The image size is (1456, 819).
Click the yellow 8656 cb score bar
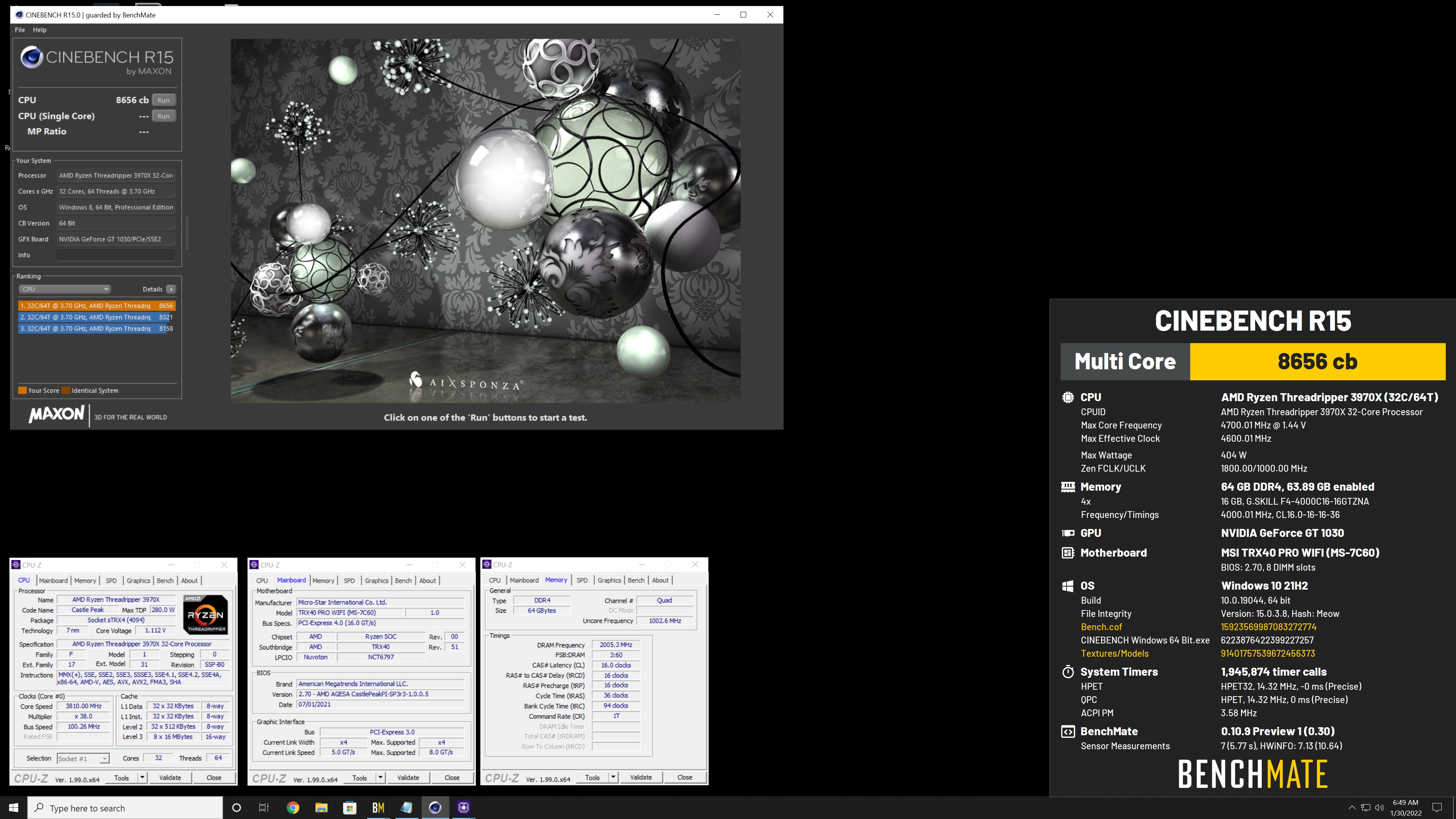(1318, 362)
